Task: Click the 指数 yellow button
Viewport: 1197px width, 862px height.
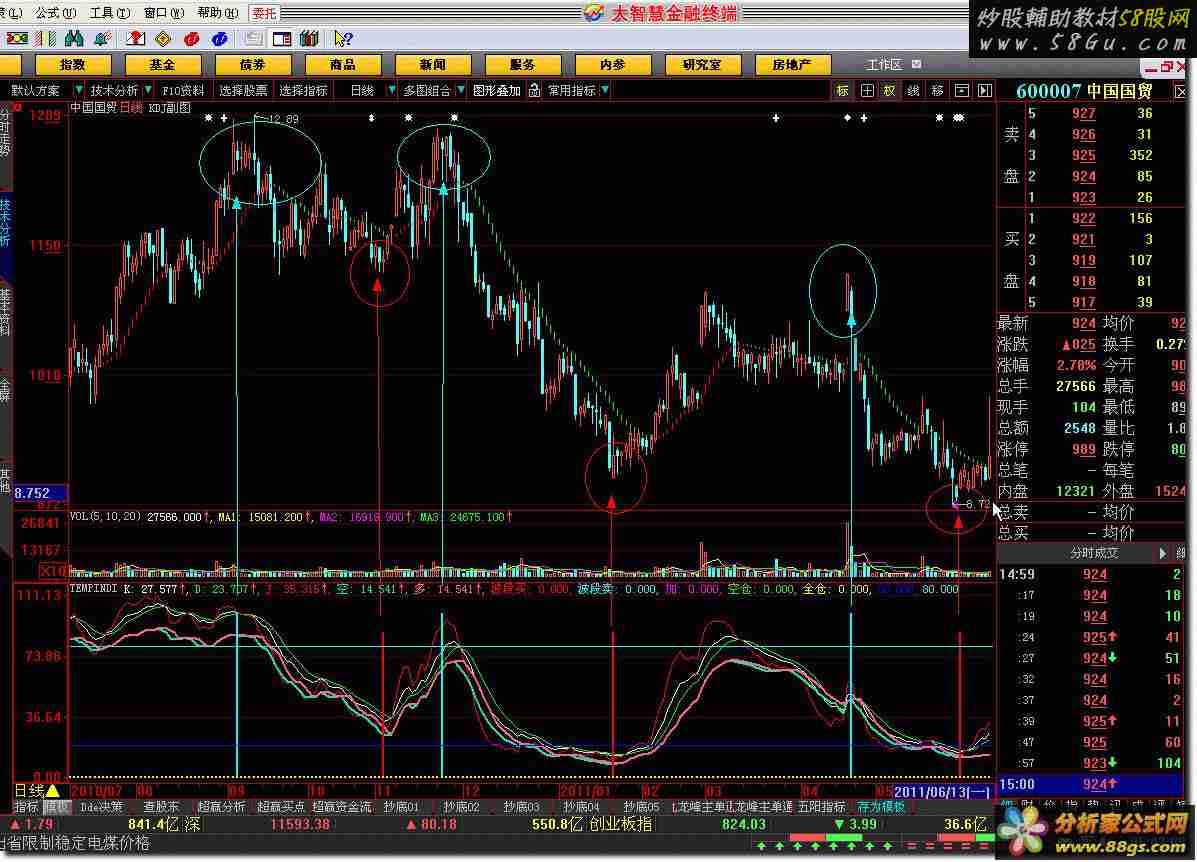Action: pyautogui.click(x=73, y=65)
